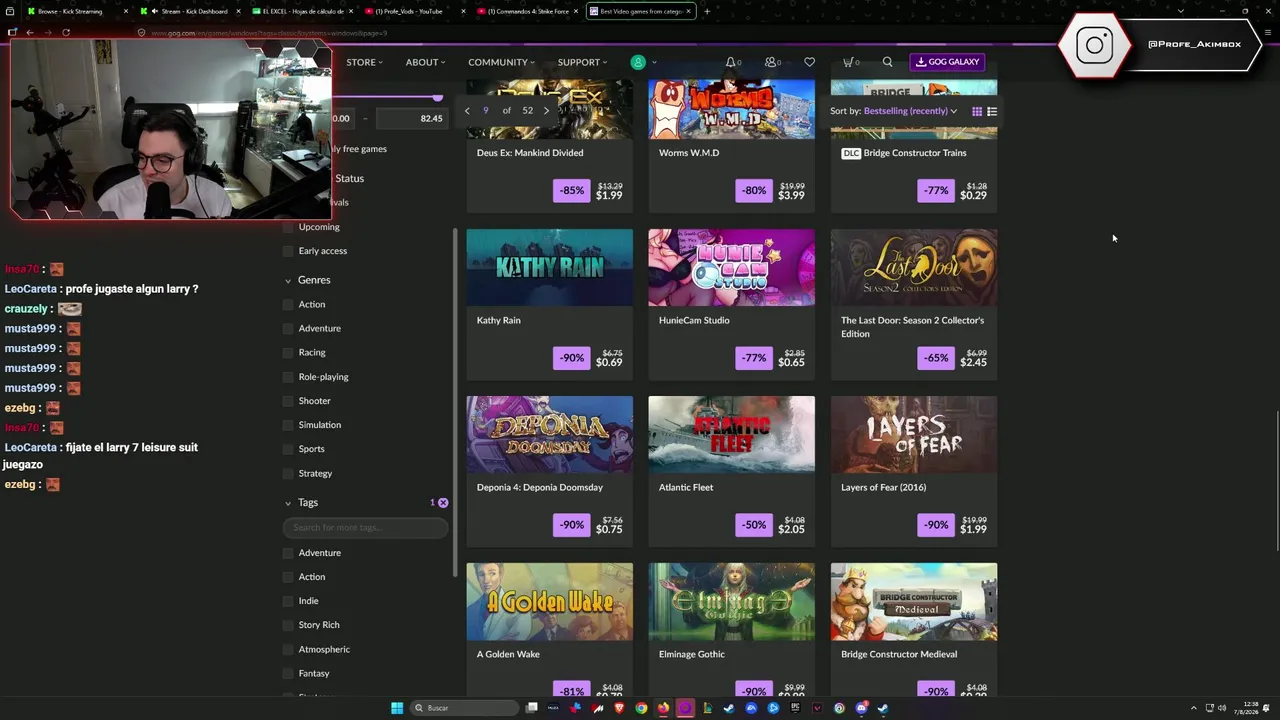Switch to Commandos 4: Strike Force tab
Screen dimensions: 1280x720
(527, 11)
